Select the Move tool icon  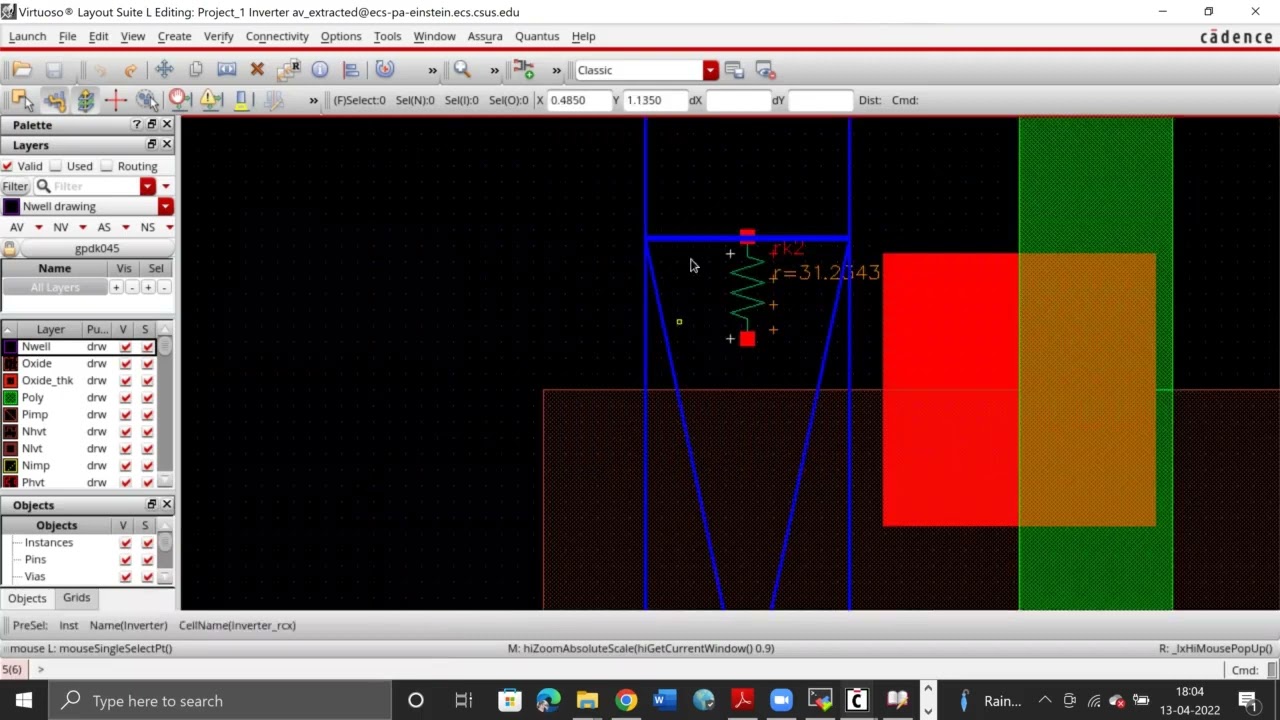(164, 70)
